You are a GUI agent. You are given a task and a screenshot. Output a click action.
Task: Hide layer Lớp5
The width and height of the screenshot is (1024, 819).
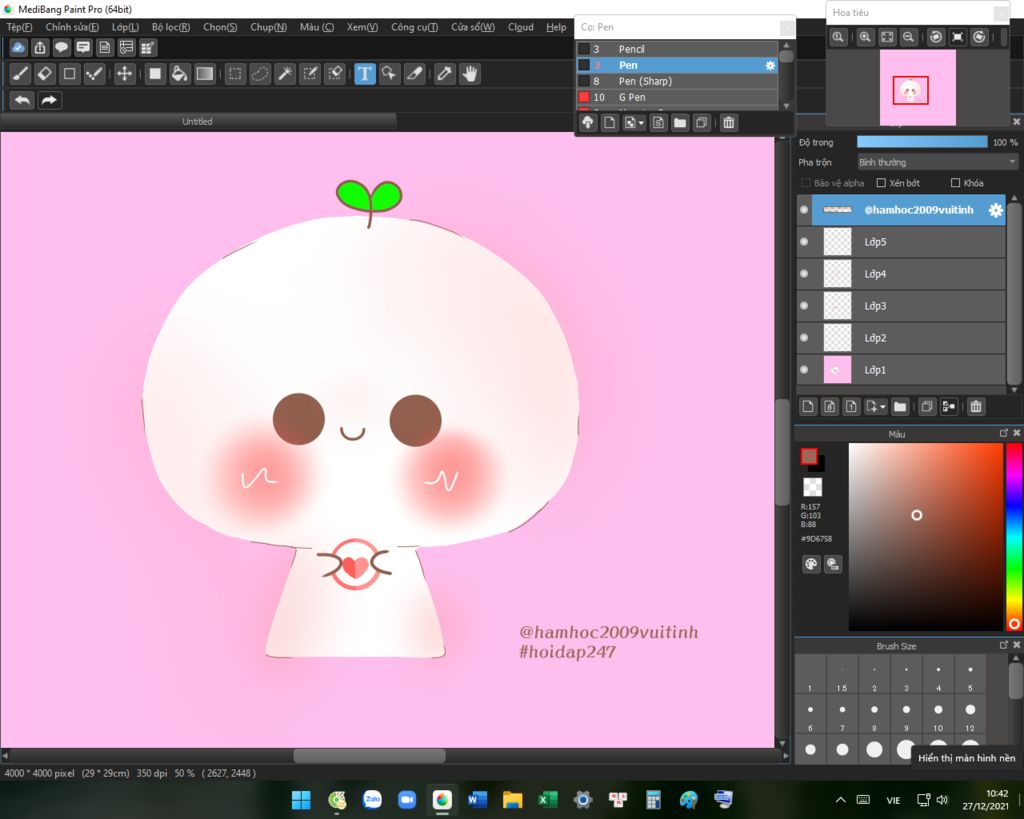pos(804,242)
